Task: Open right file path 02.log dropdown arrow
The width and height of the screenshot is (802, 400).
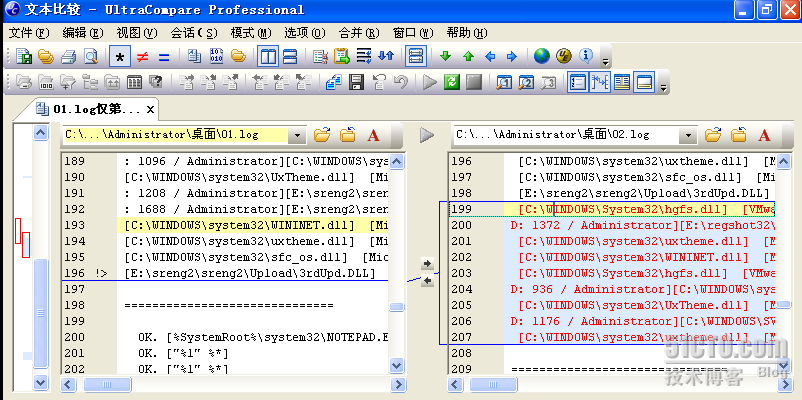Action: pyautogui.click(x=688, y=136)
